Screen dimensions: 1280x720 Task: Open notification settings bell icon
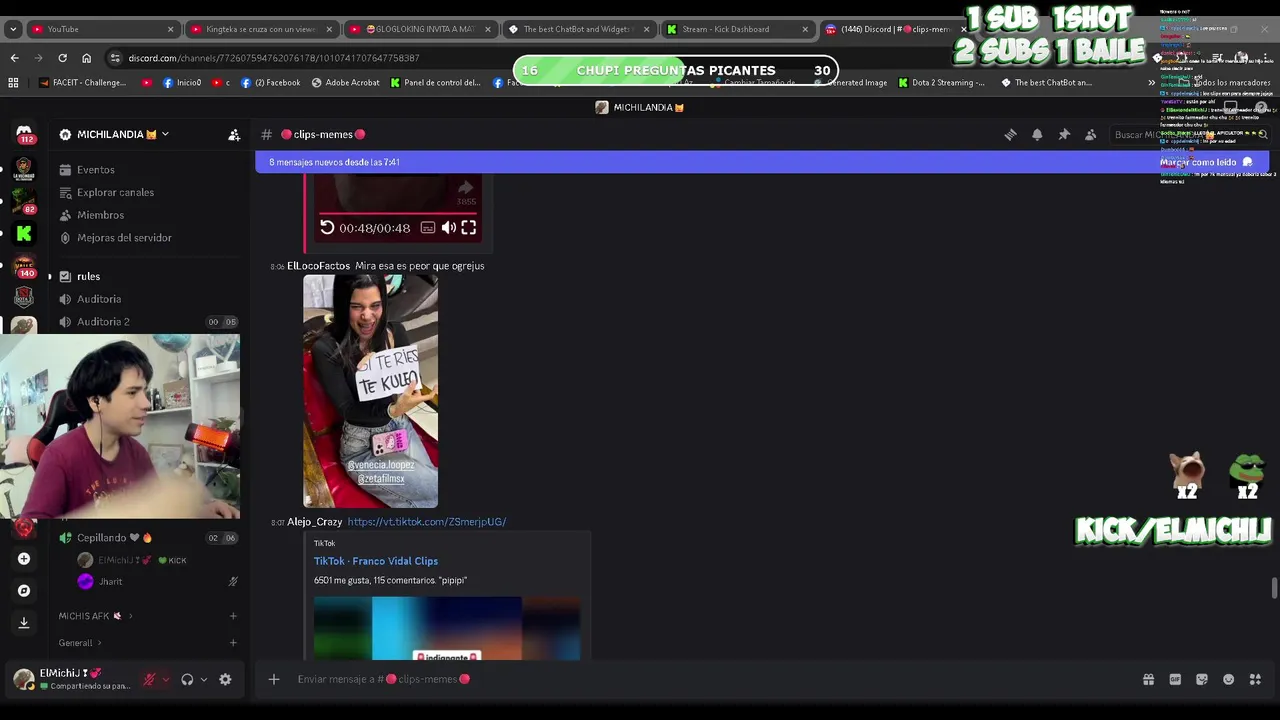click(x=1037, y=135)
